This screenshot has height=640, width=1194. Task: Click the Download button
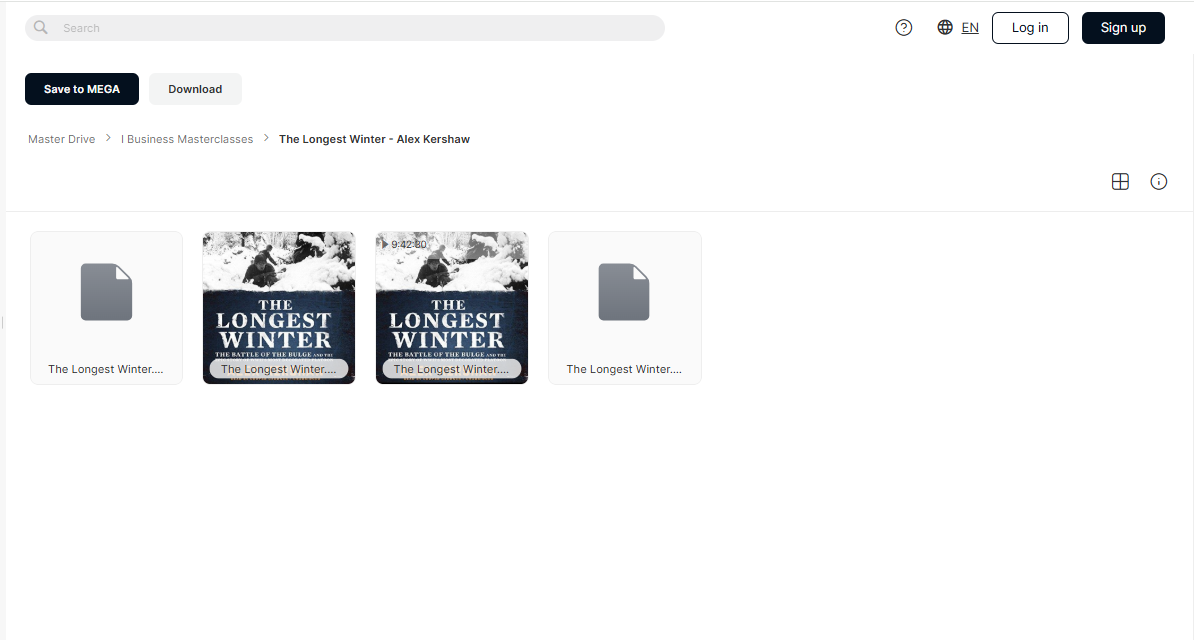click(x=196, y=89)
